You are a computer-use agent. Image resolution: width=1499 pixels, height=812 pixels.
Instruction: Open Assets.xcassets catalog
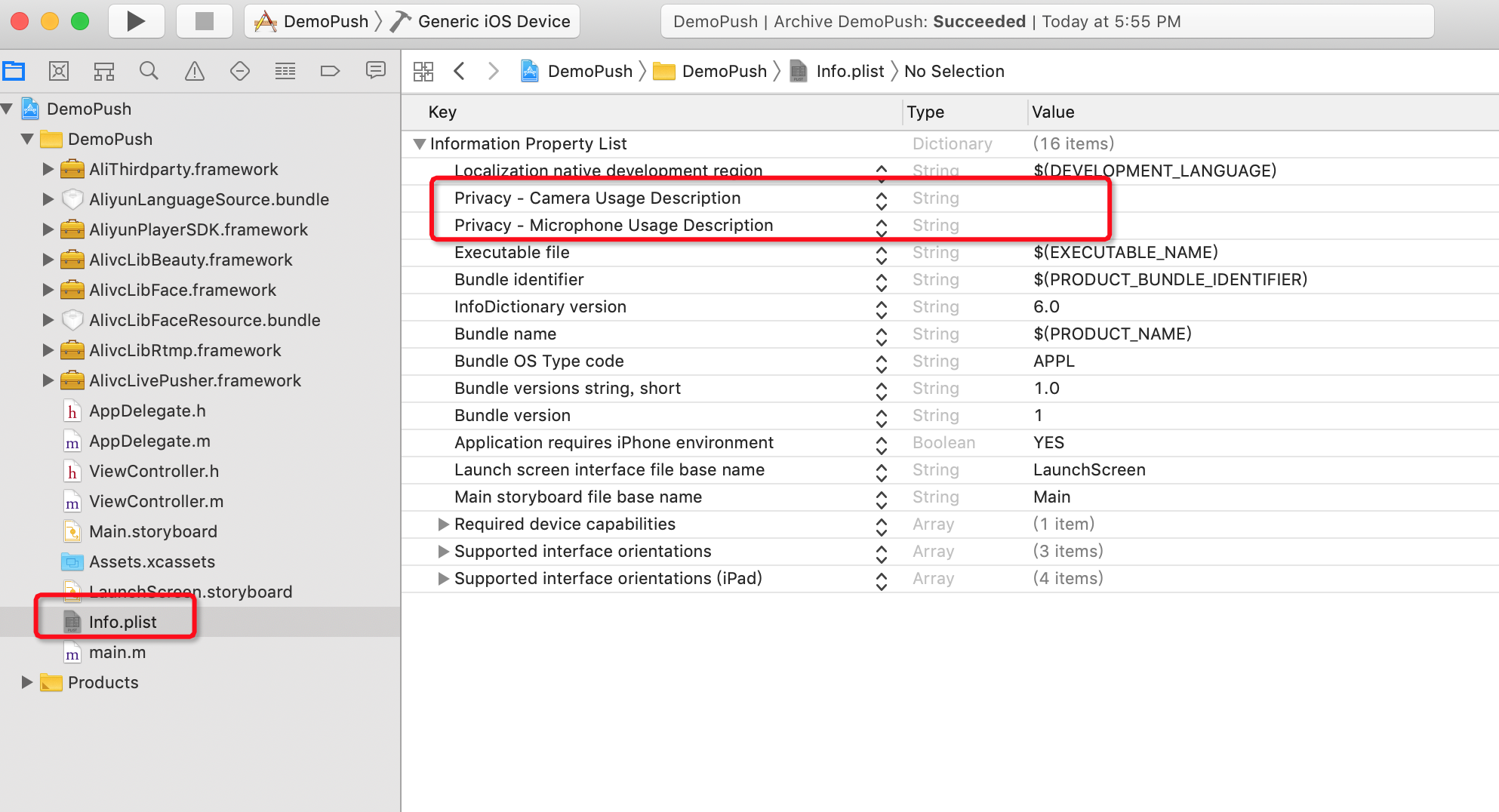(152, 561)
